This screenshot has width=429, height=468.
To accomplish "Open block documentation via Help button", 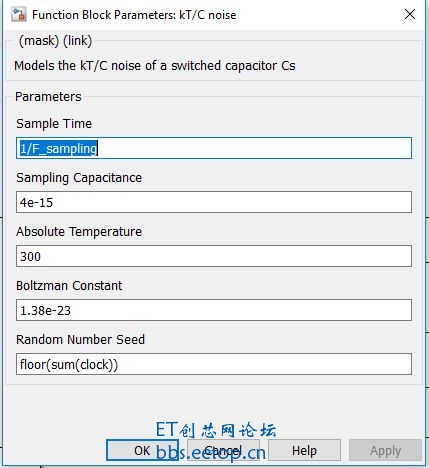I will [x=304, y=450].
